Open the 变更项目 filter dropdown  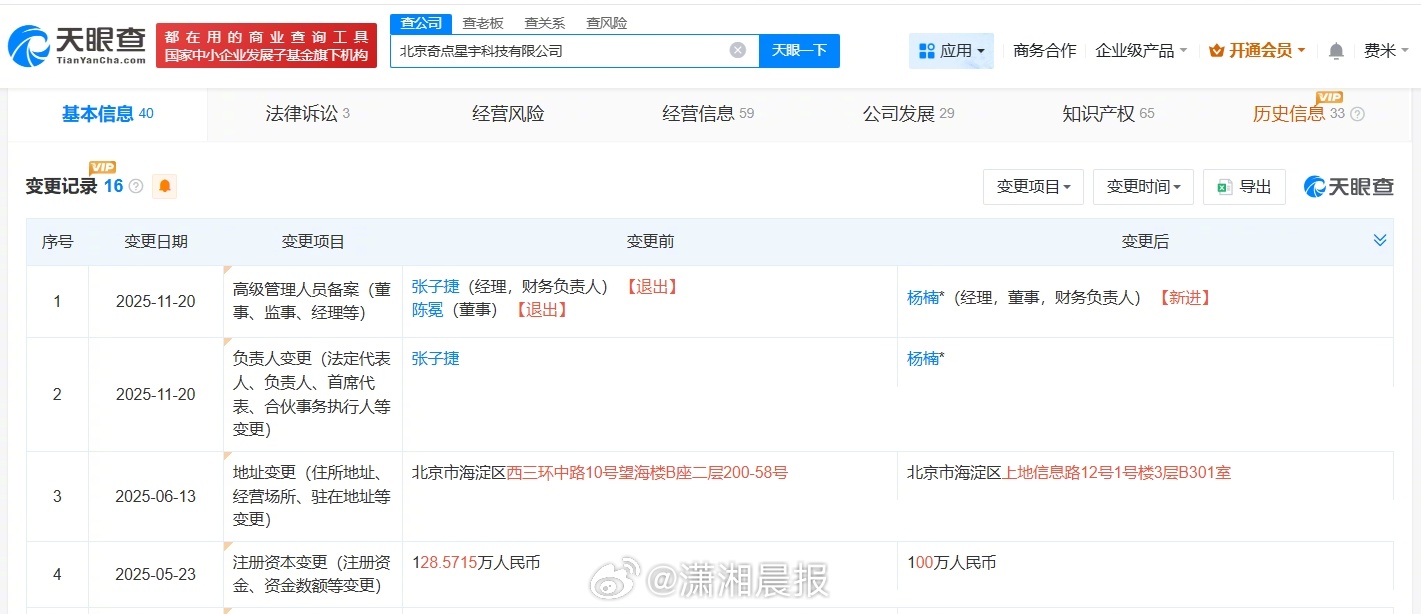(1033, 186)
